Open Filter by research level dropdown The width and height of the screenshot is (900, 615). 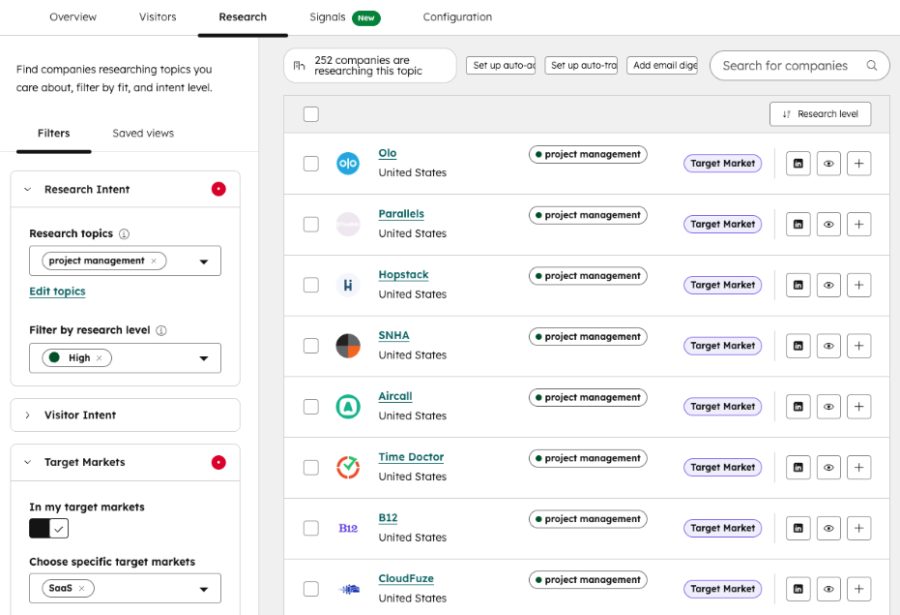[204, 358]
